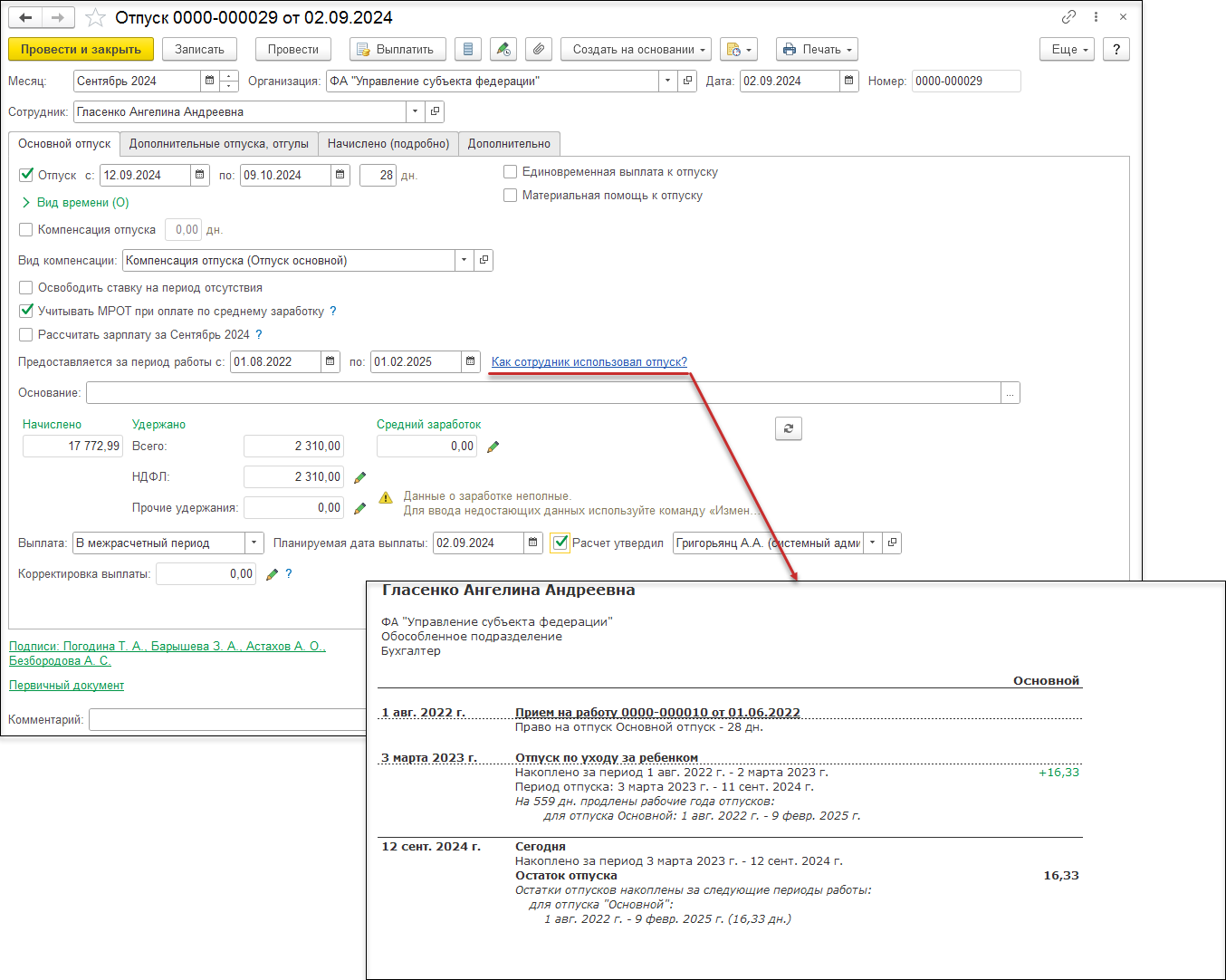
Task: Open the Печать dropdown menu
Action: pyautogui.click(x=817, y=49)
